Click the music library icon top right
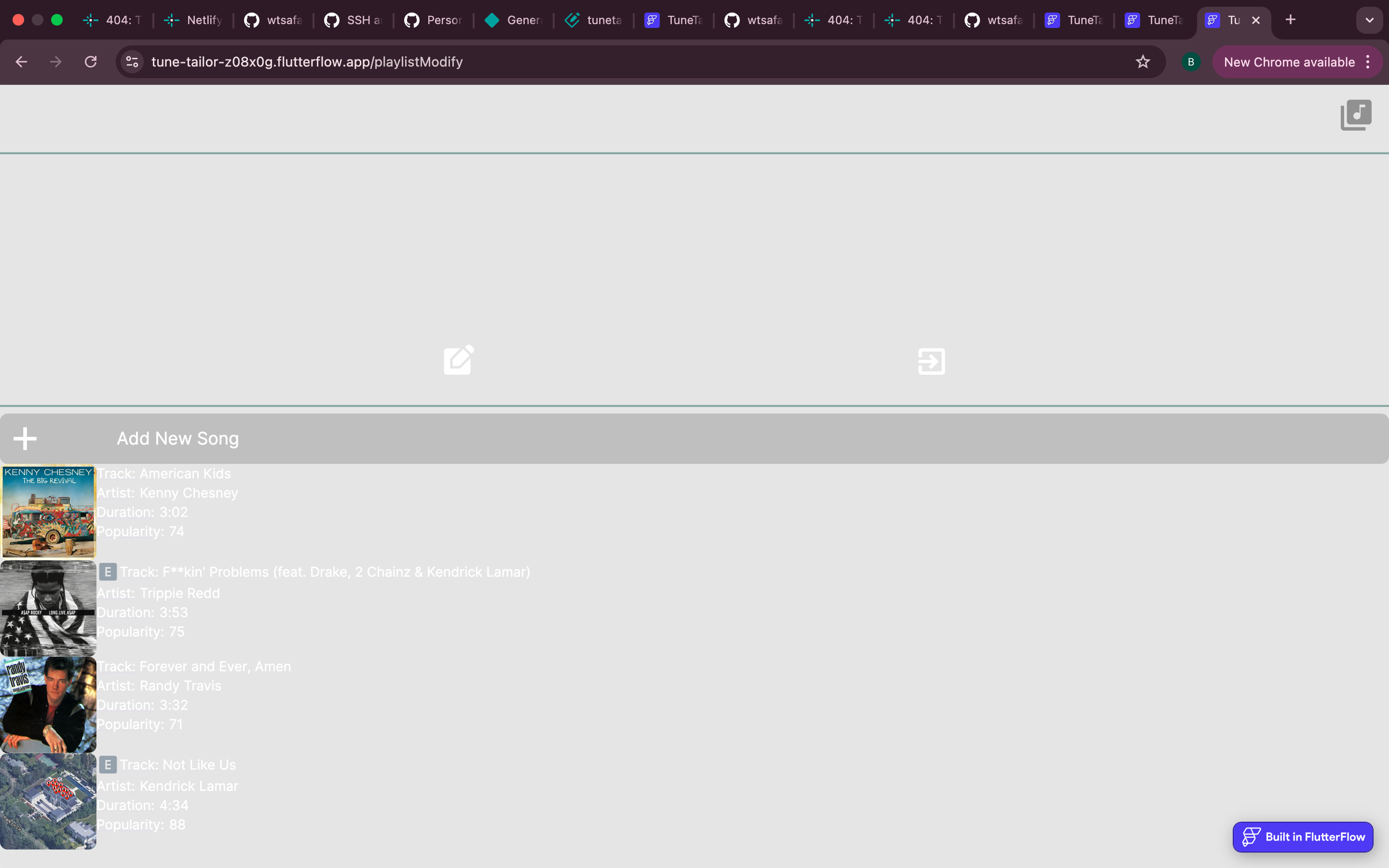 [x=1355, y=115]
